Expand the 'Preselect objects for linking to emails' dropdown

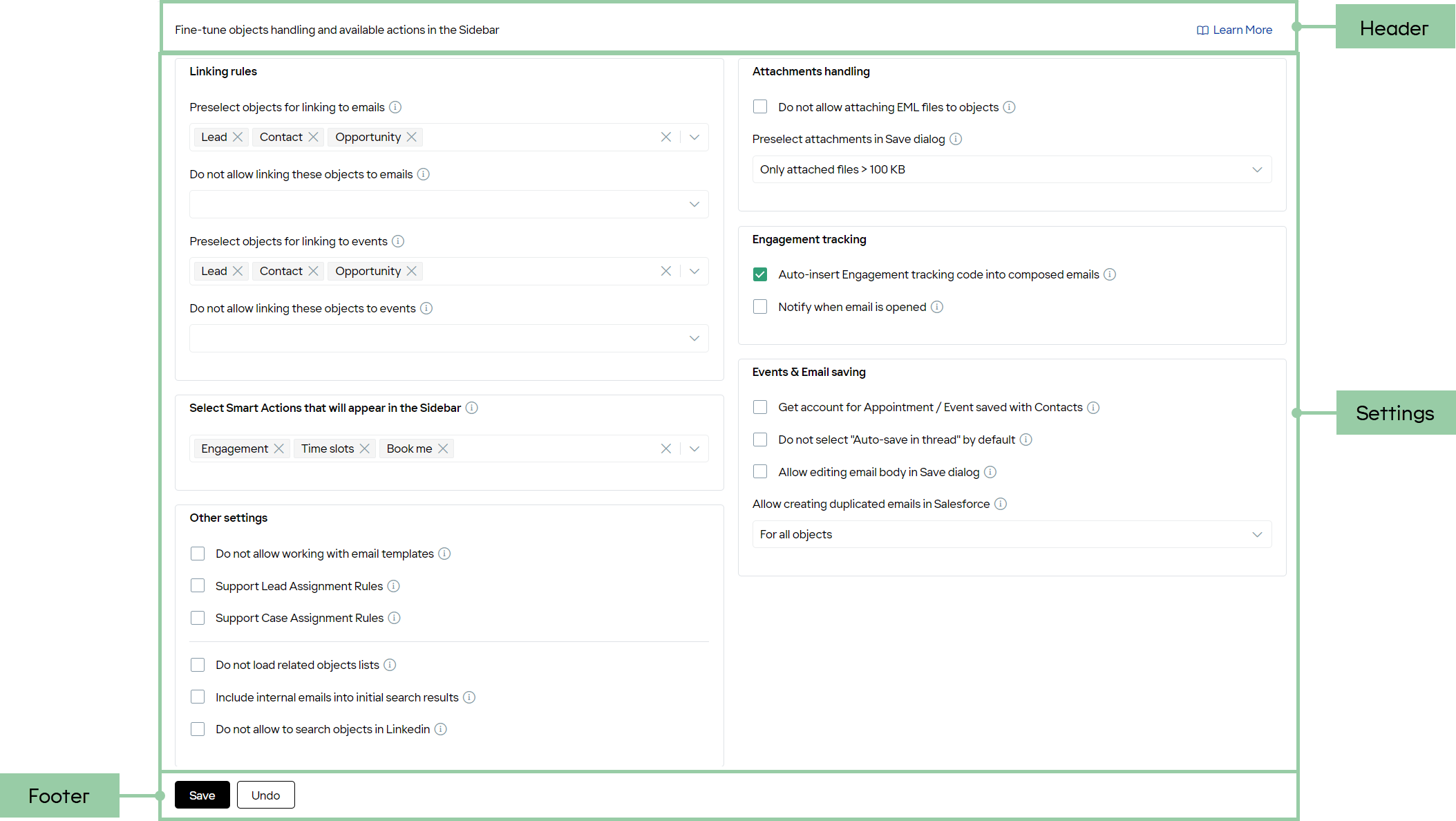coord(696,137)
